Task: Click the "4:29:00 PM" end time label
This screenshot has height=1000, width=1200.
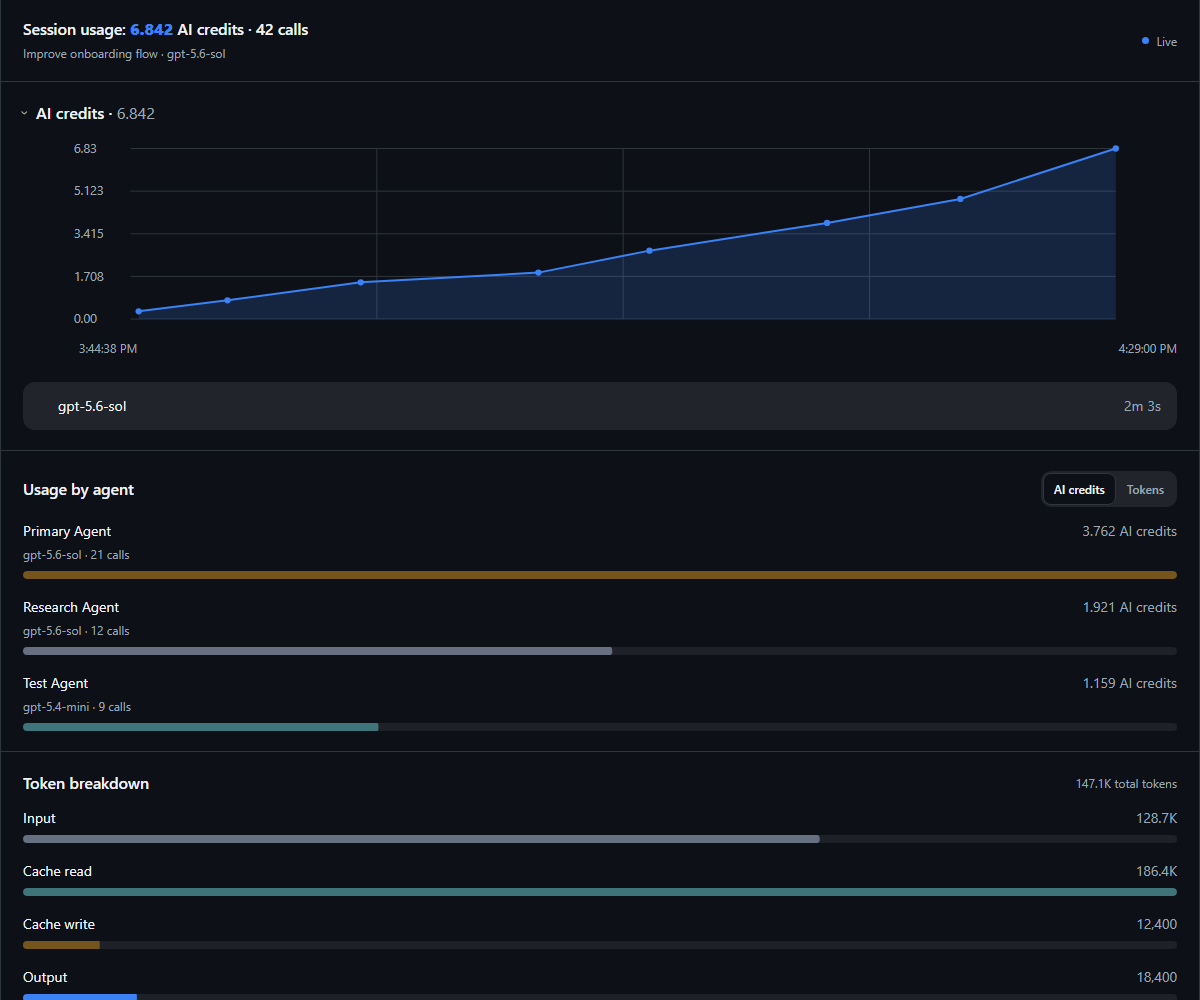Action: point(1147,349)
